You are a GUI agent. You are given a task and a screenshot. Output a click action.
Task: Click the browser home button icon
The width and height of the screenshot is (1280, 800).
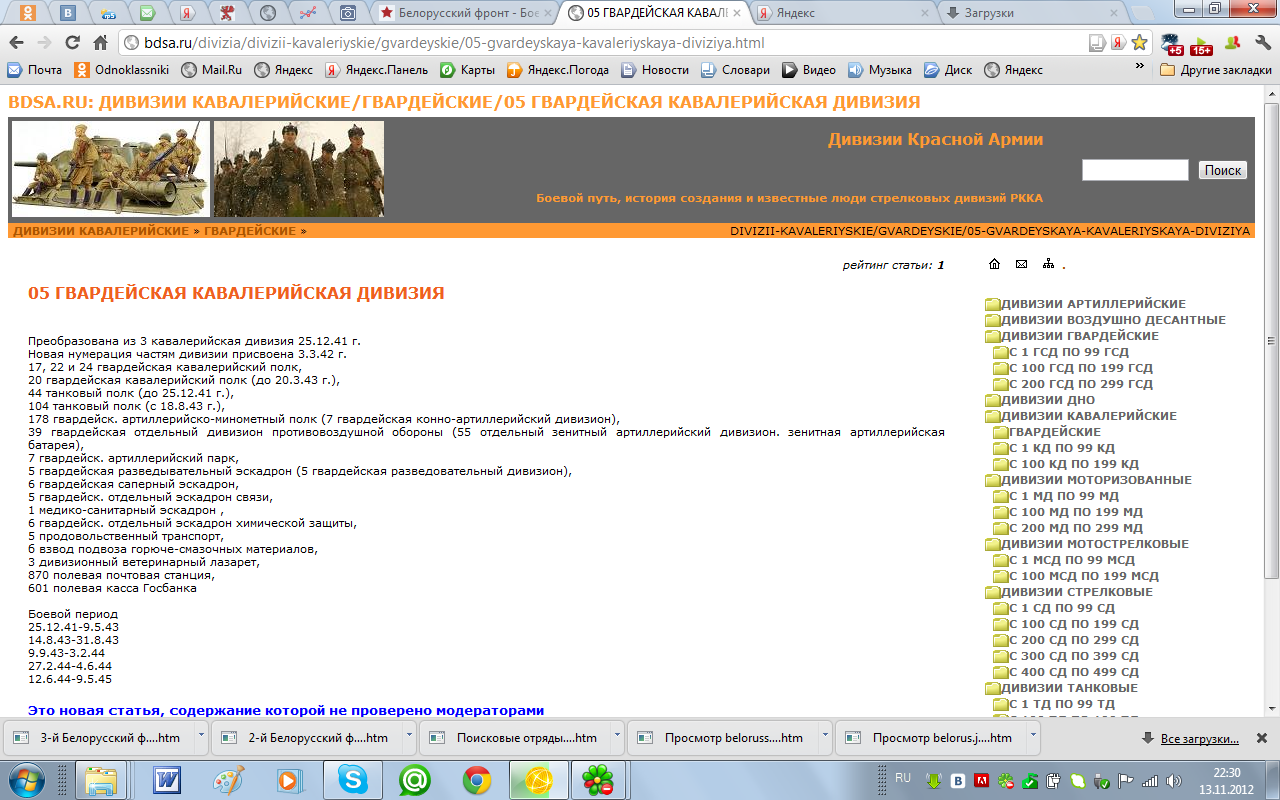[x=100, y=43]
